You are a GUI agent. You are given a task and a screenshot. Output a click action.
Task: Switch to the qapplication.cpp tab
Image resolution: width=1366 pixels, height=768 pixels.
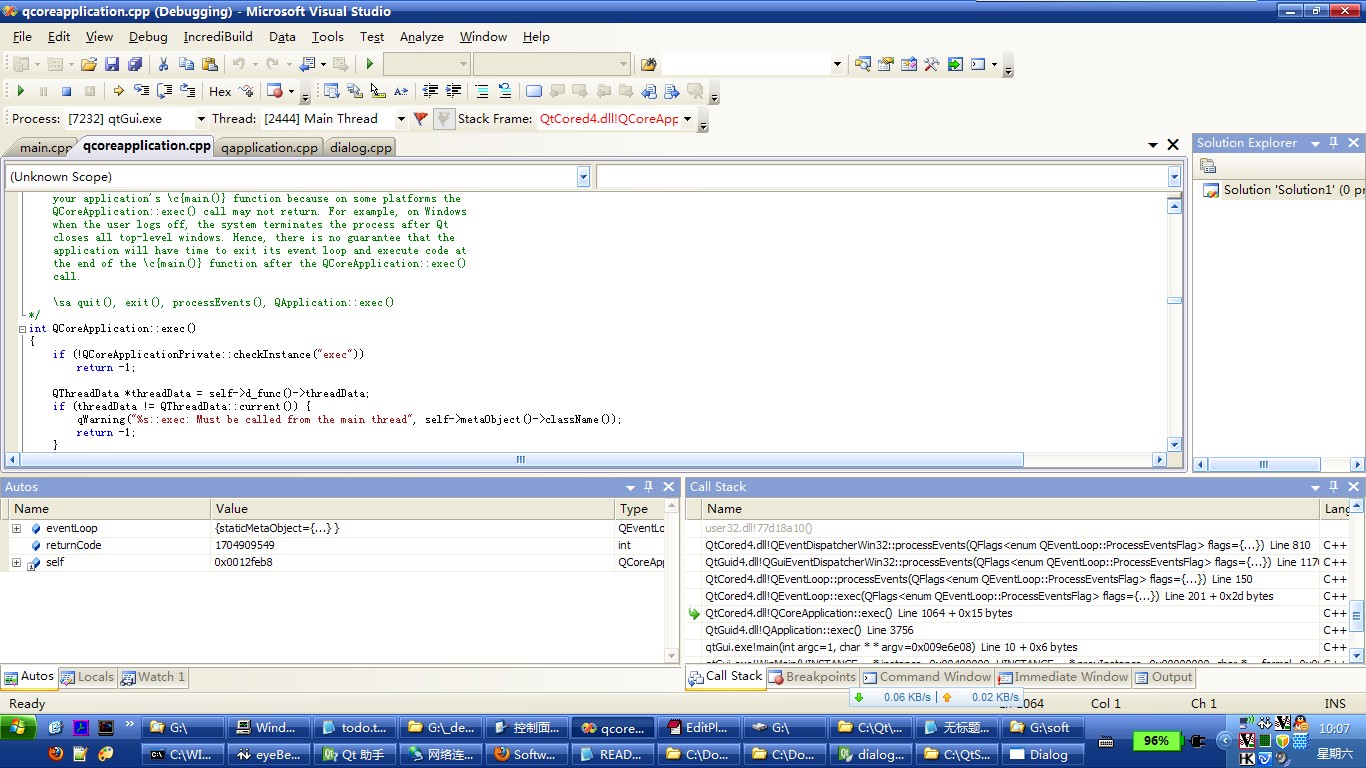269,147
